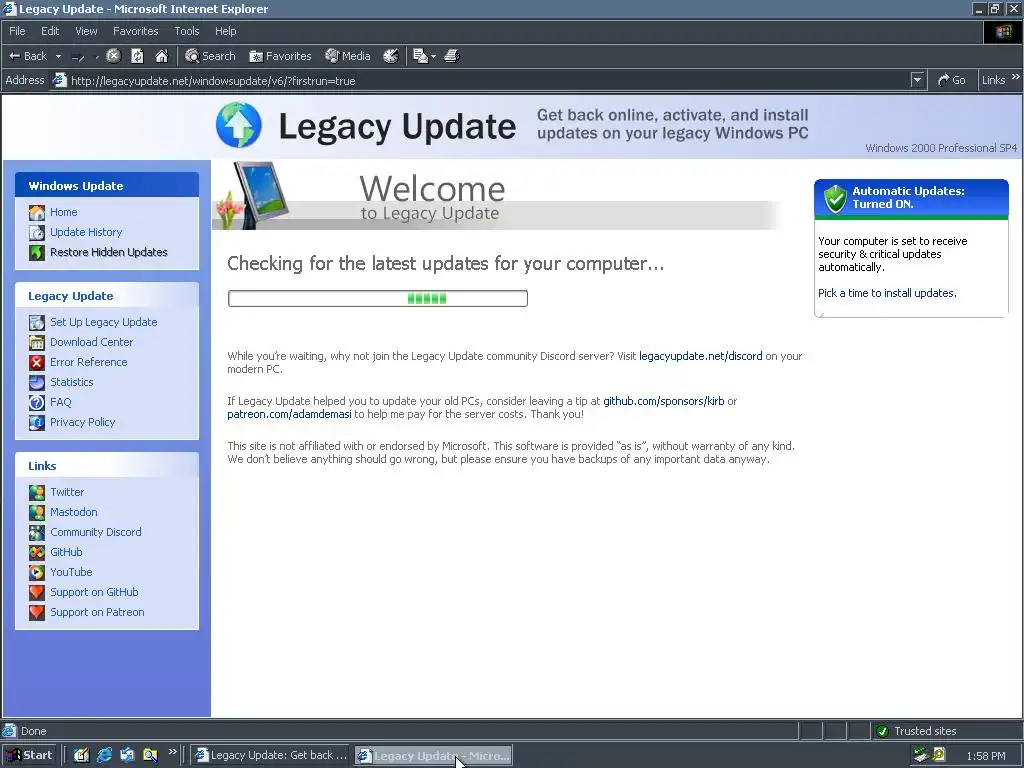Click the Set Up Legacy Update icon
The image size is (1024, 768).
coord(37,323)
